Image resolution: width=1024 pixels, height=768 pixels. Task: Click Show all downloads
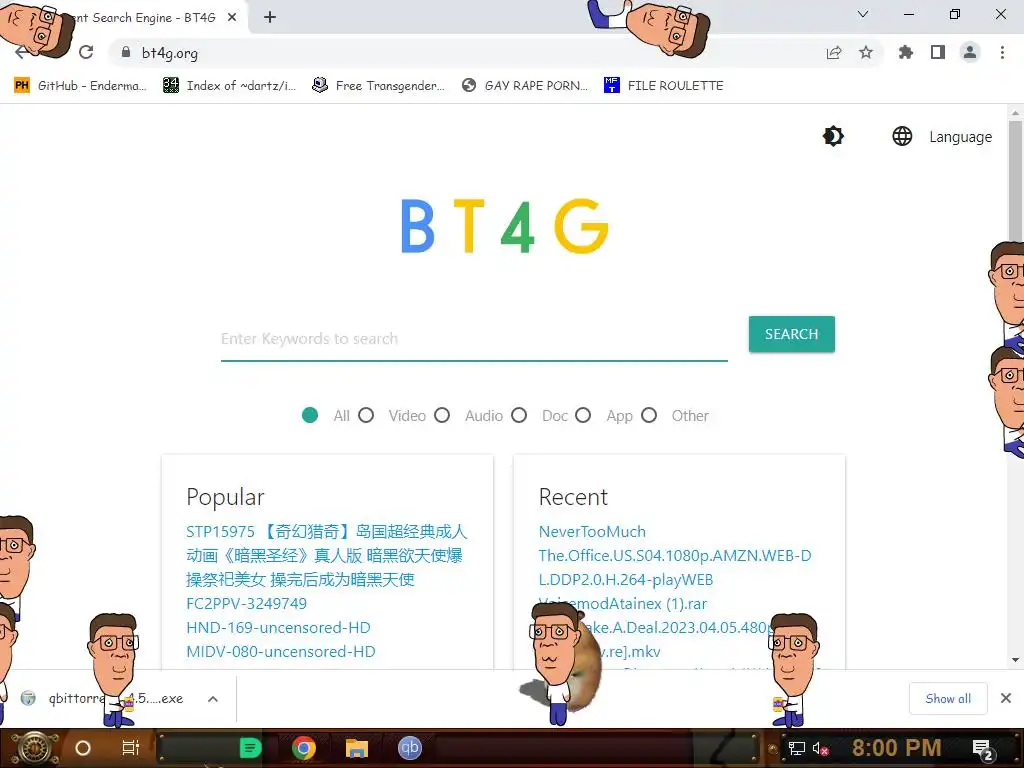click(948, 699)
